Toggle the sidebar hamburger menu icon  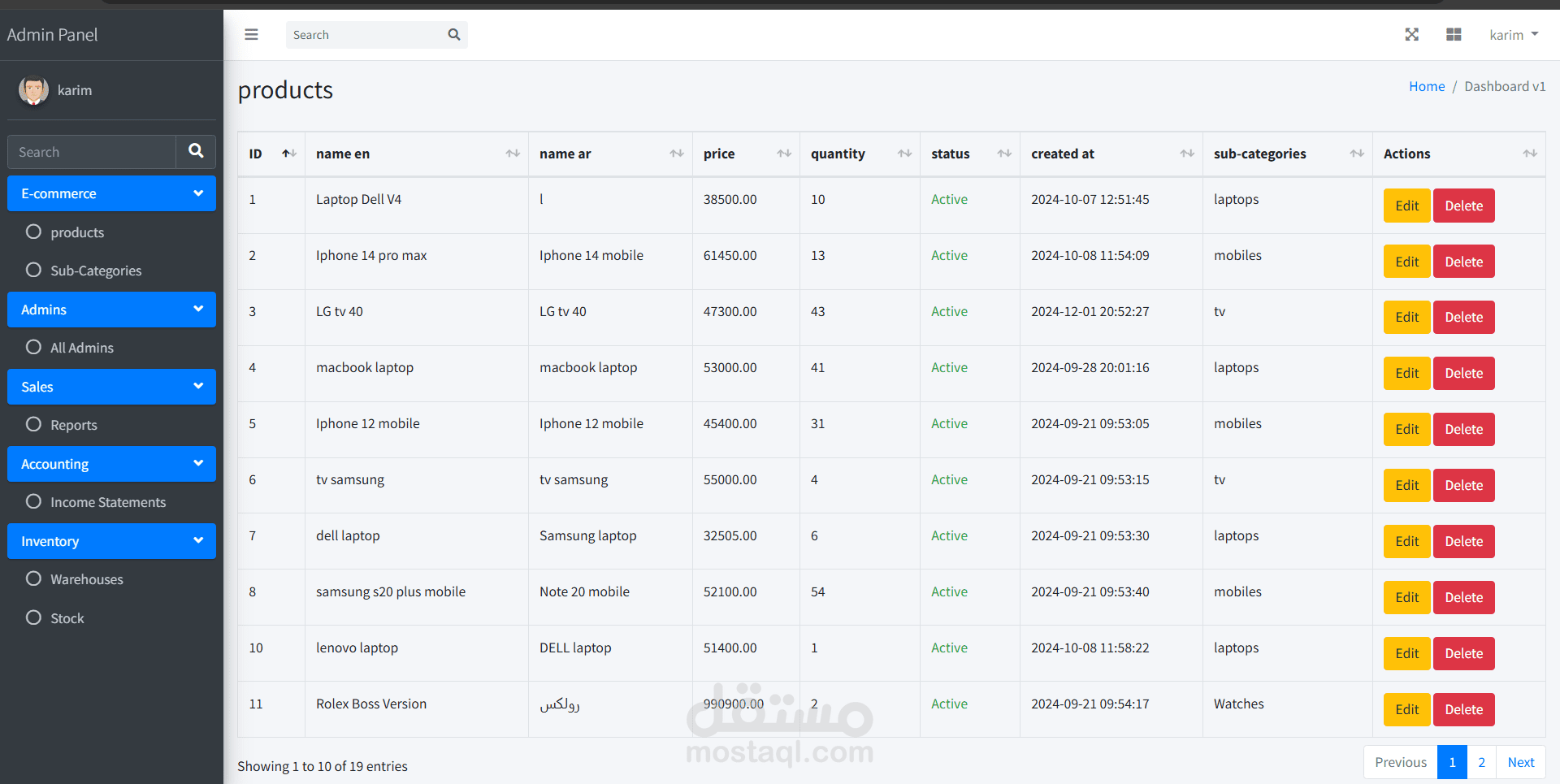(x=251, y=35)
